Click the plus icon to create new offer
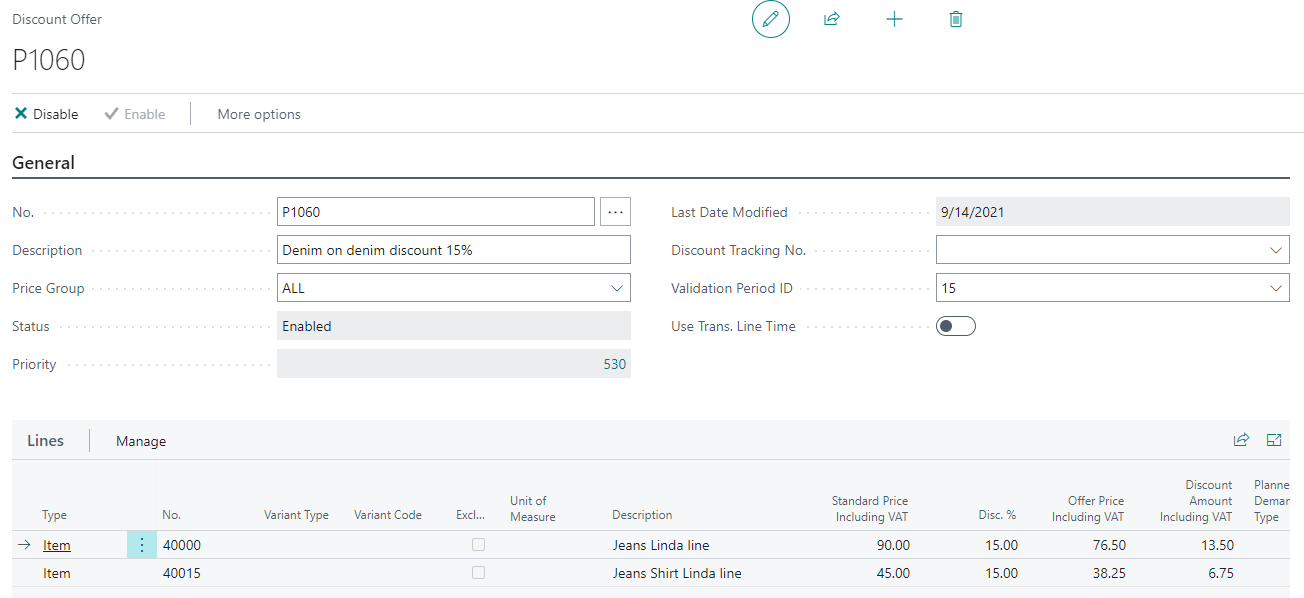 pyautogui.click(x=894, y=19)
